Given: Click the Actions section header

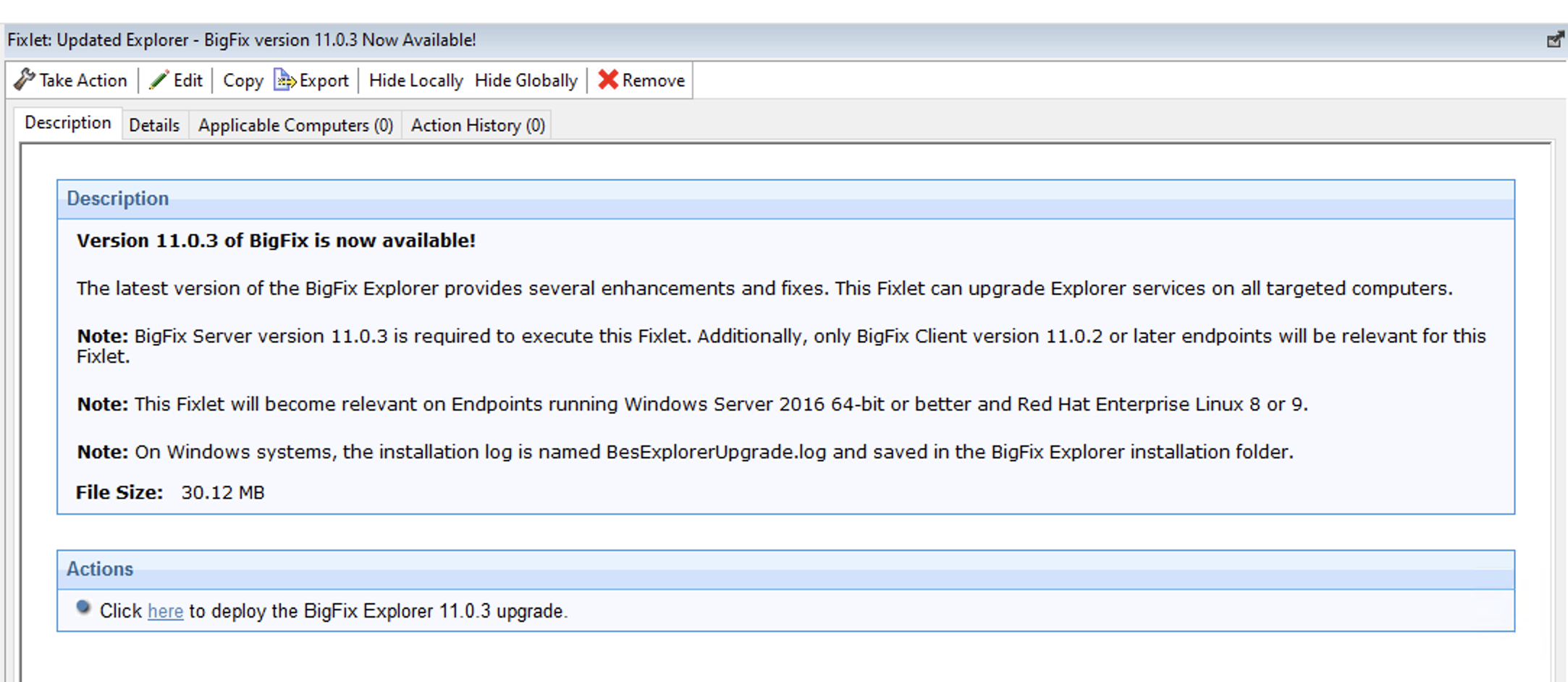Looking at the screenshot, I should click(x=100, y=569).
